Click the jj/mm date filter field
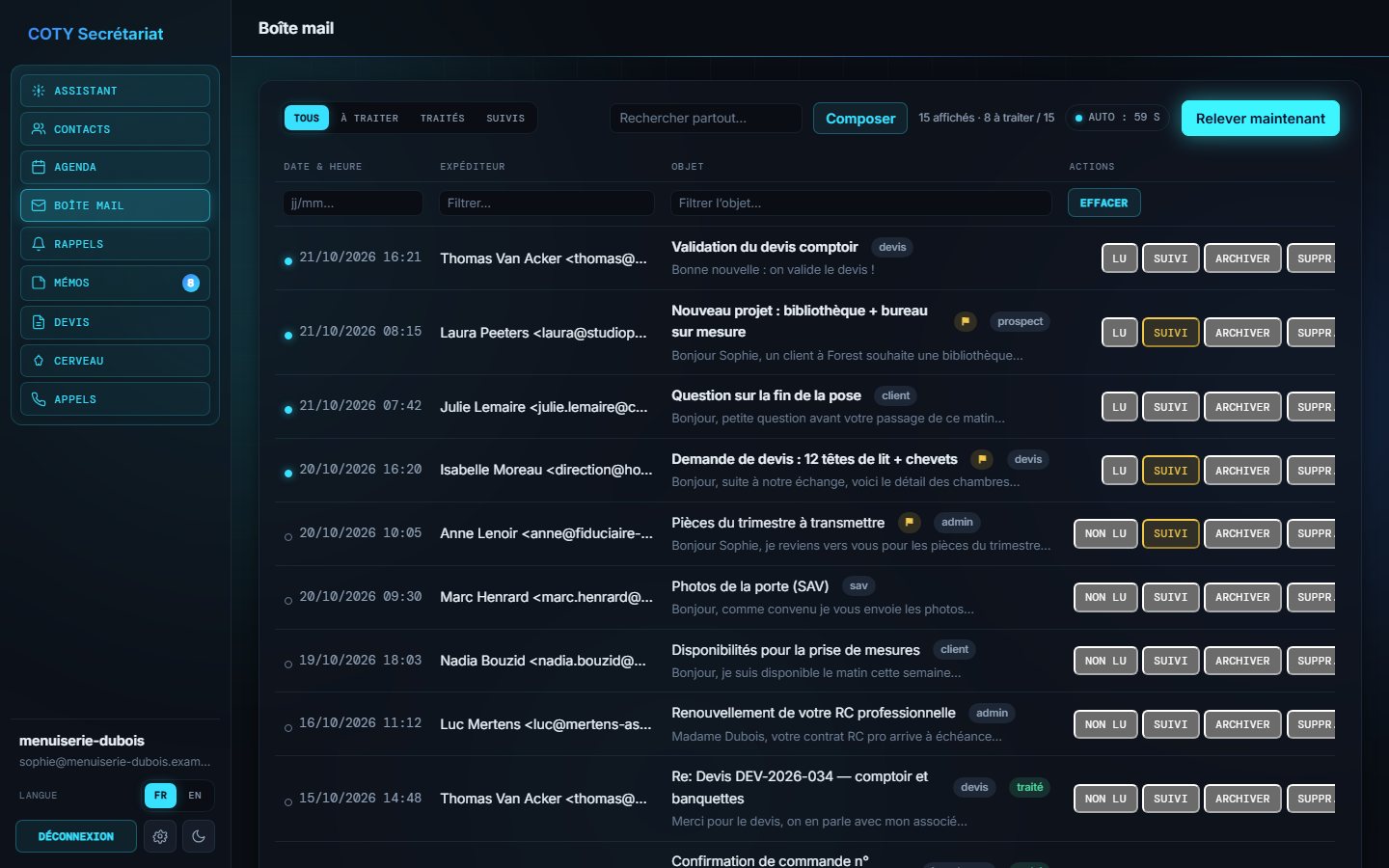Screen dimensions: 1389x868 (x=353, y=203)
